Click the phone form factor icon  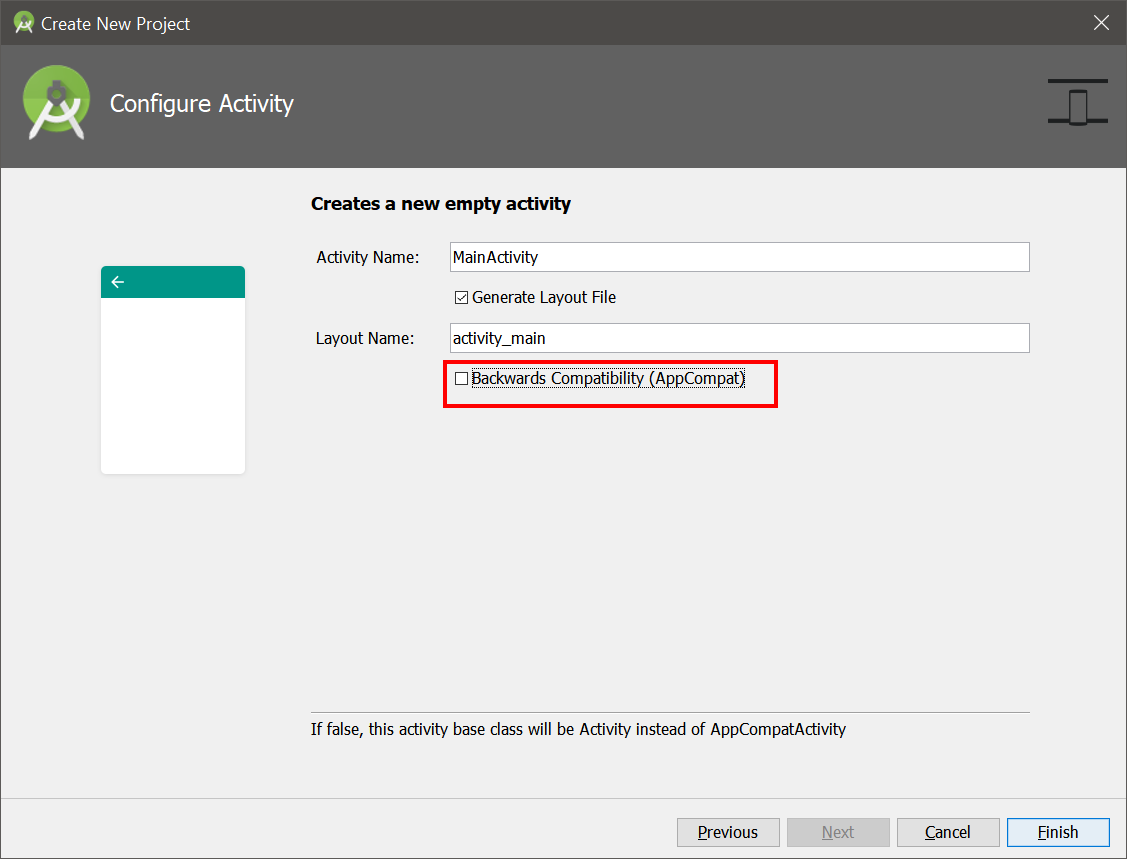click(x=1077, y=102)
